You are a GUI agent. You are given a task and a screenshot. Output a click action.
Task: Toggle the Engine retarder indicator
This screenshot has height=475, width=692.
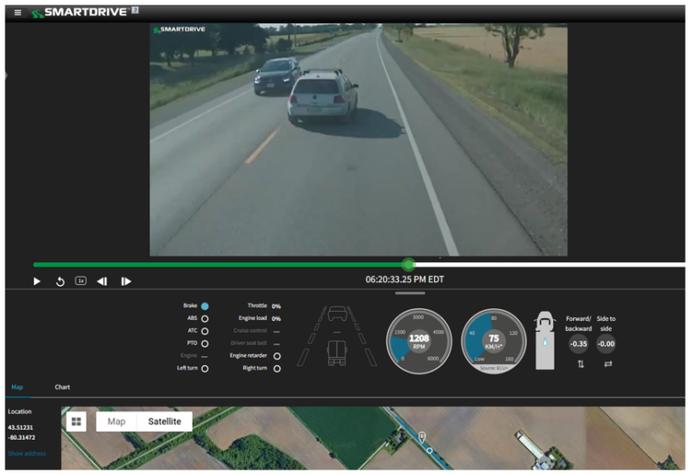(x=277, y=356)
